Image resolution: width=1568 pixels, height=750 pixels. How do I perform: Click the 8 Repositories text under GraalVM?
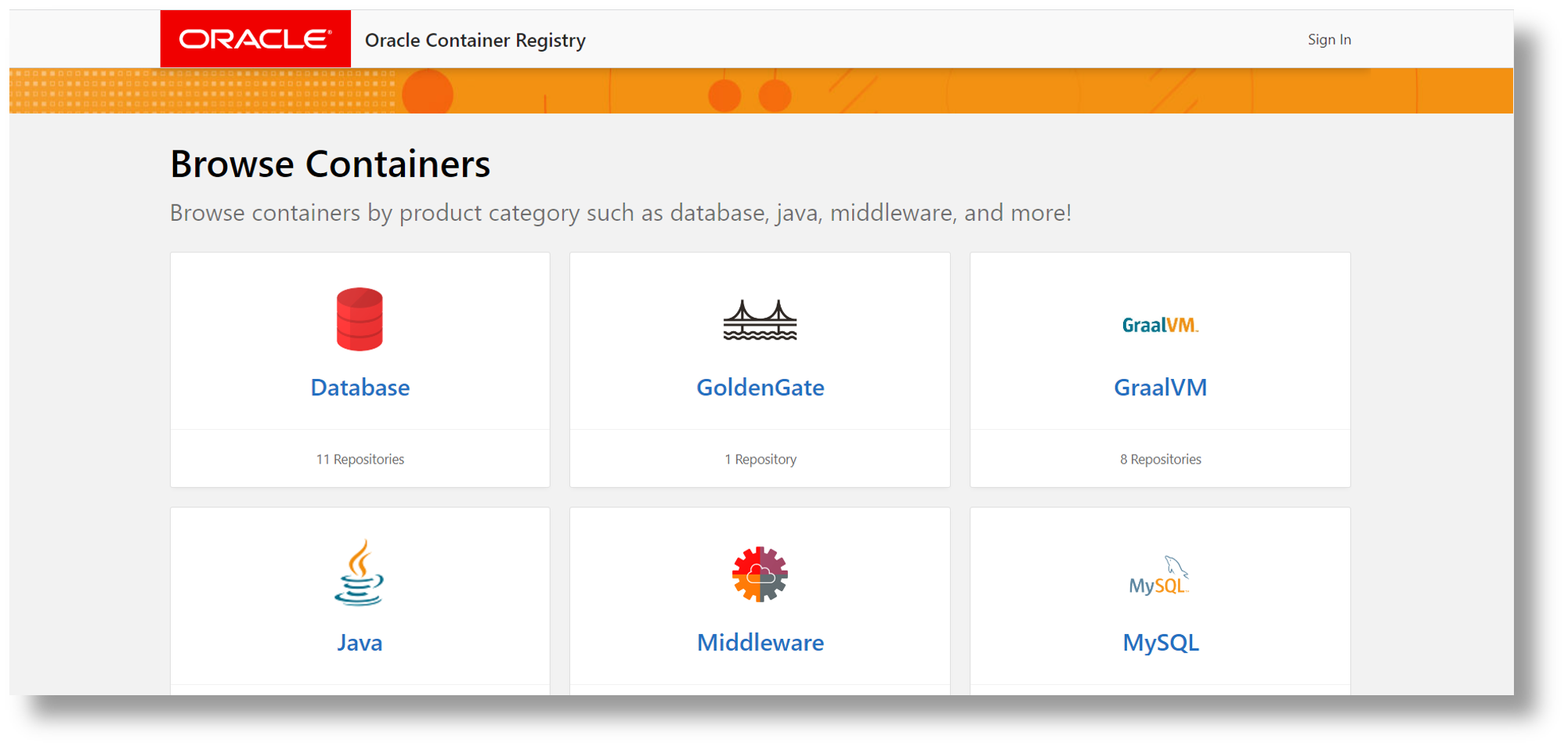[1160, 460]
